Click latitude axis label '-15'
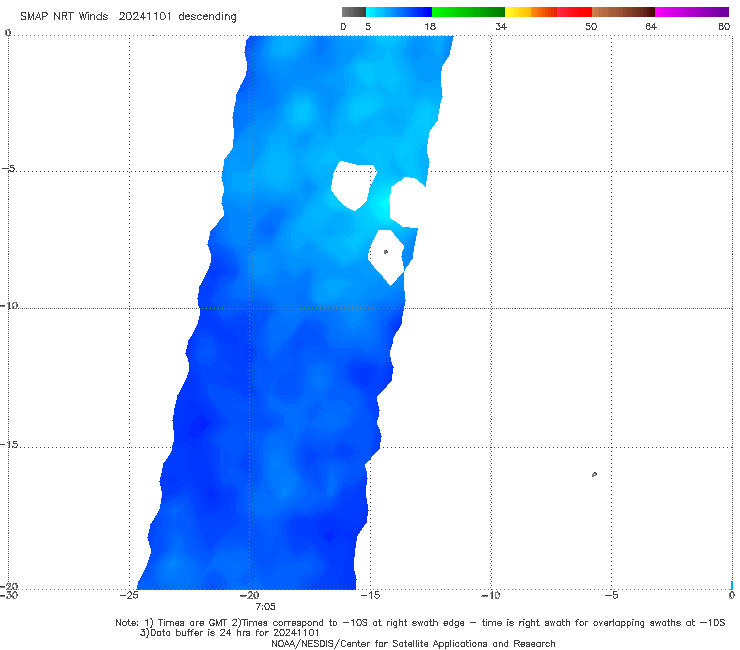Image resolution: width=740 pixels, height=650 pixels. tap(9, 444)
